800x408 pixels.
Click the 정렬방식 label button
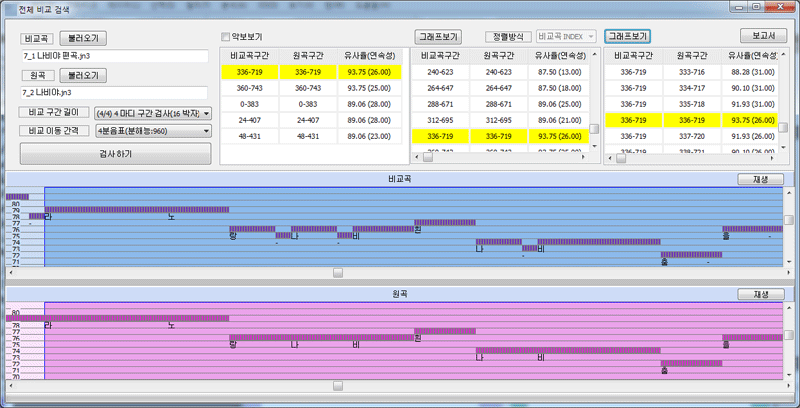point(508,37)
